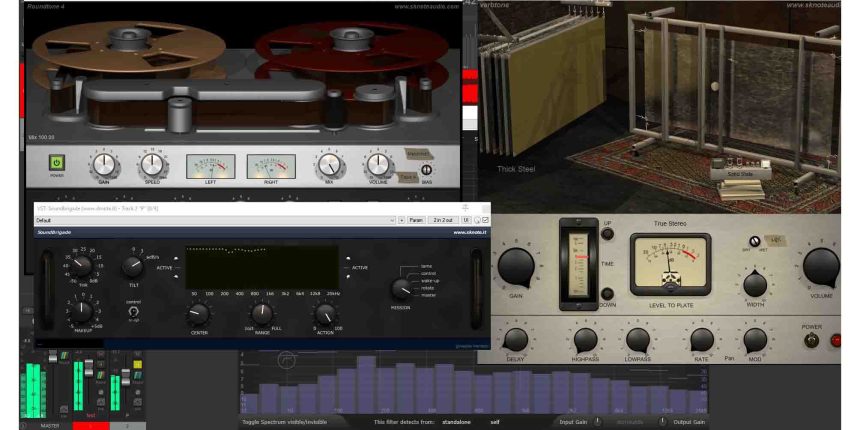Click the Input Gain knob
Screen dimensions: 860x430
(598, 422)
